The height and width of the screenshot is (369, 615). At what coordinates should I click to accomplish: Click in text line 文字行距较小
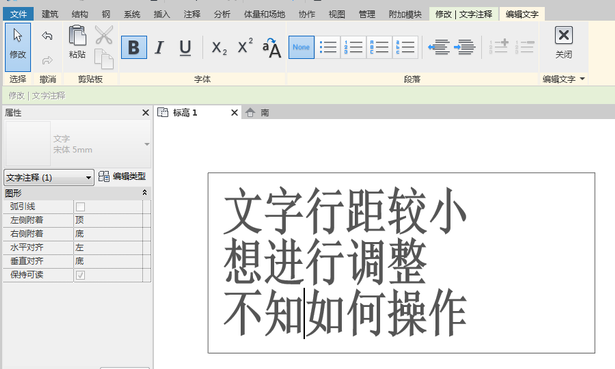pos(345,211)
